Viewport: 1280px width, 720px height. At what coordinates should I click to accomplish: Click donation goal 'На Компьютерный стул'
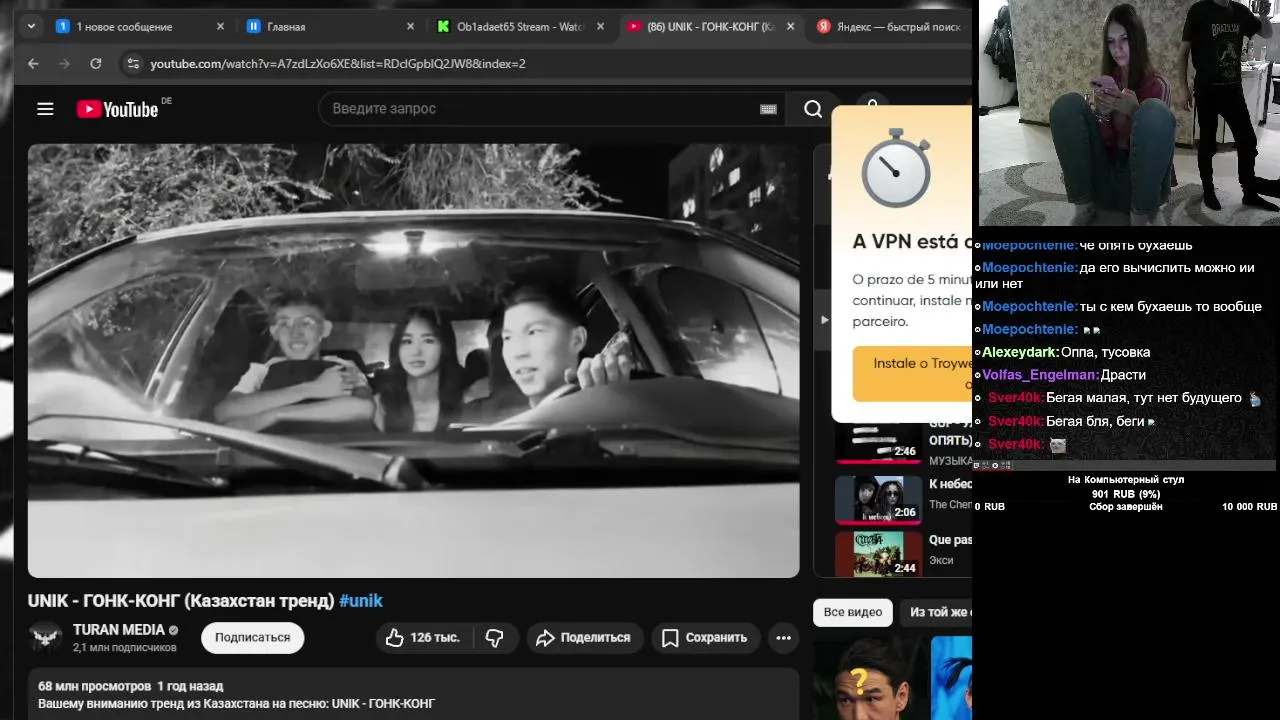1126,480
